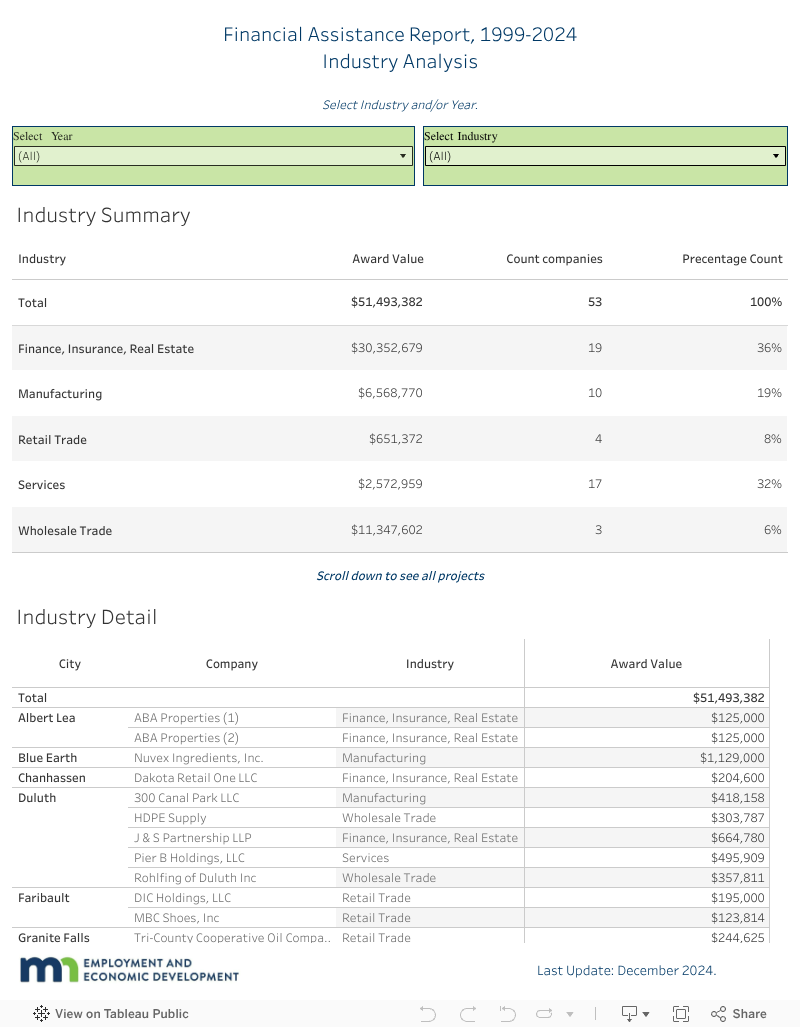
Task: Click the Award Value summary column header
Action: coord(387,259)
